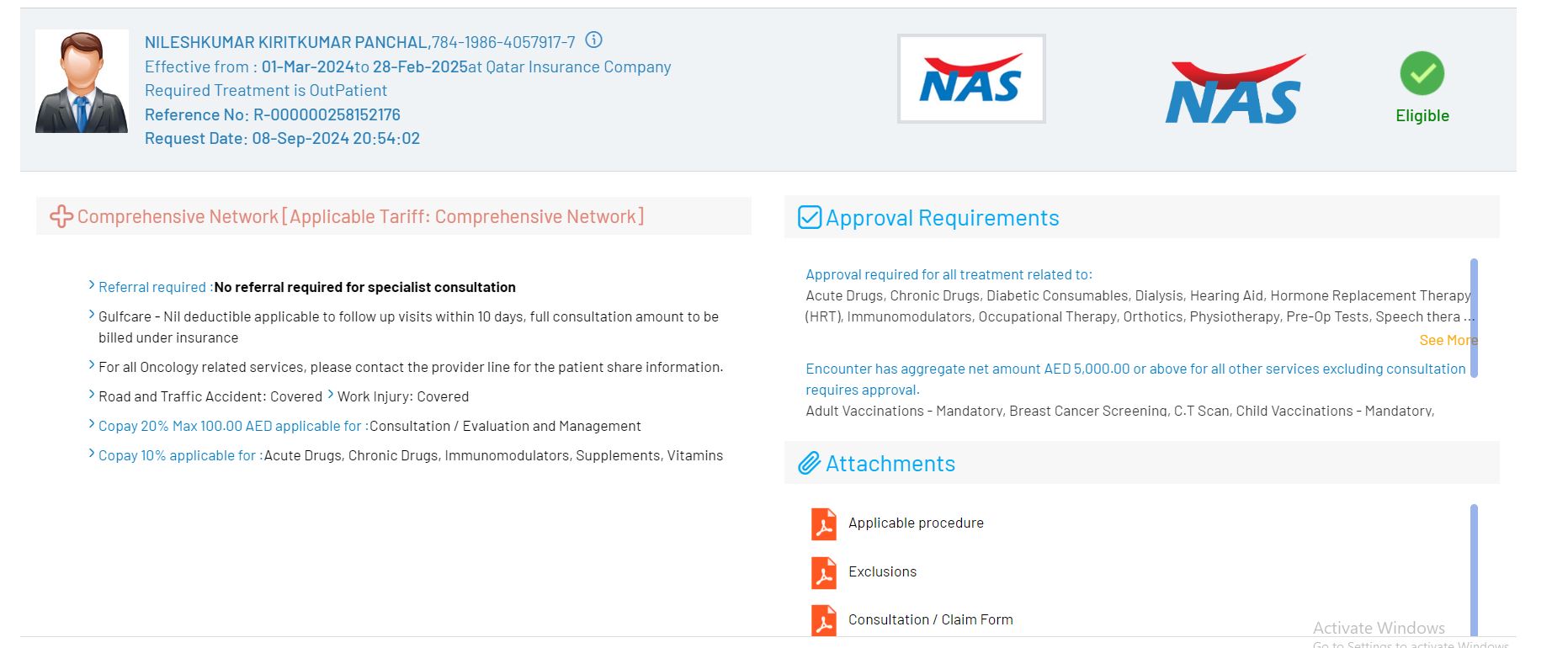Open the Exclusions PDF icon

[823, 572]
